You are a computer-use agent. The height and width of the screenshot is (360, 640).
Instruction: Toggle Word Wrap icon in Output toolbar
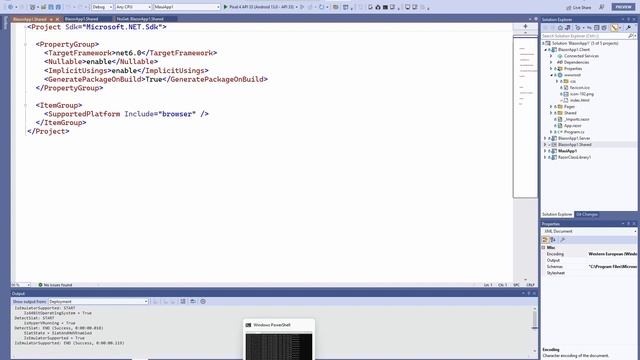click(x=193, y=301)
